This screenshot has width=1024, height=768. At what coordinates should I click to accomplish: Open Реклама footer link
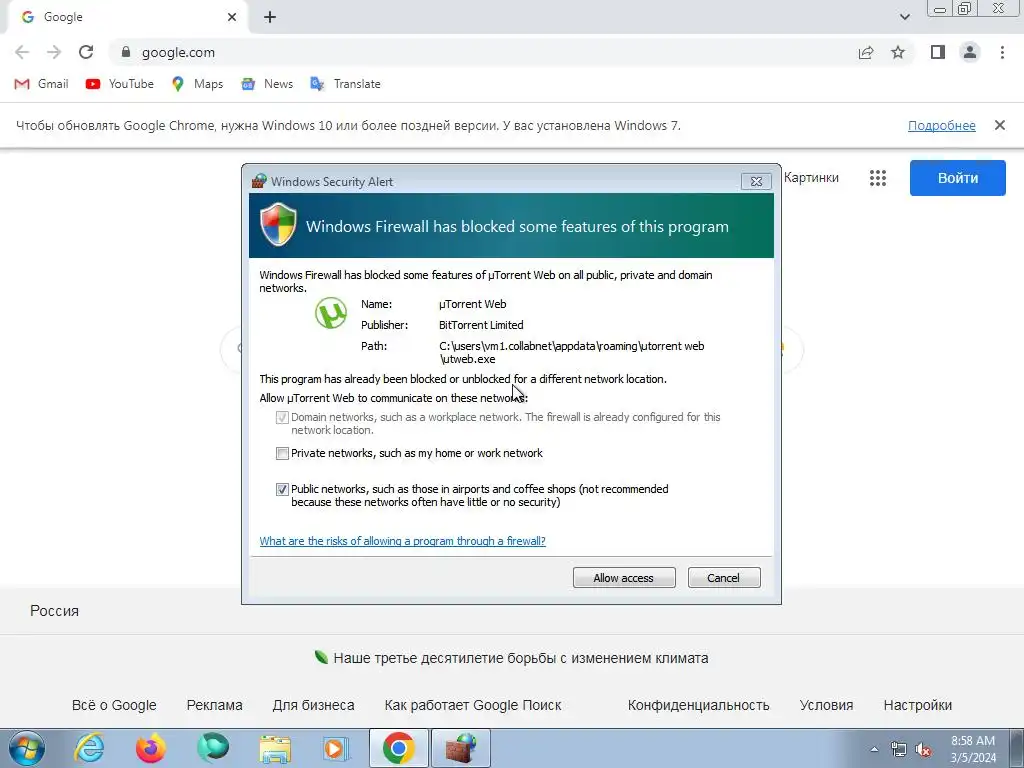[214, 705]
